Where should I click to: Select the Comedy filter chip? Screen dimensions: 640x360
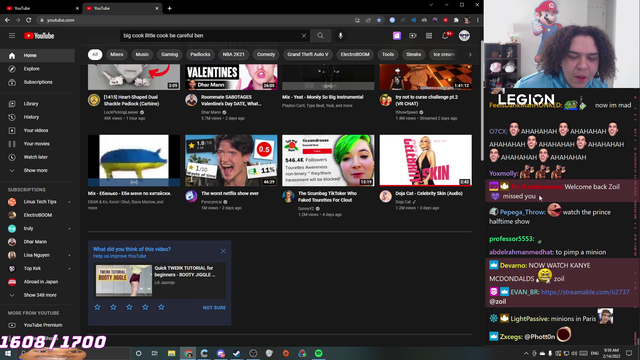coord(266,54)
